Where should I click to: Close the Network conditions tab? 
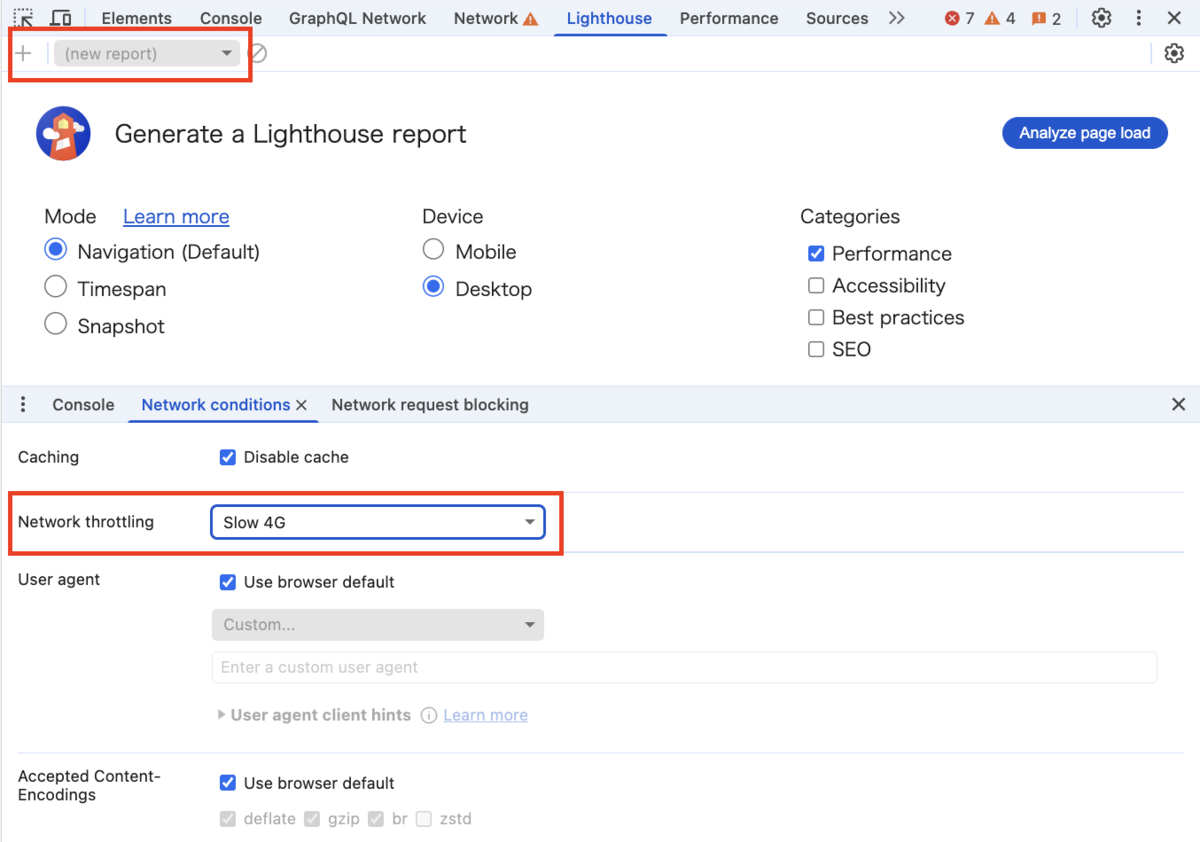point(301,405)
